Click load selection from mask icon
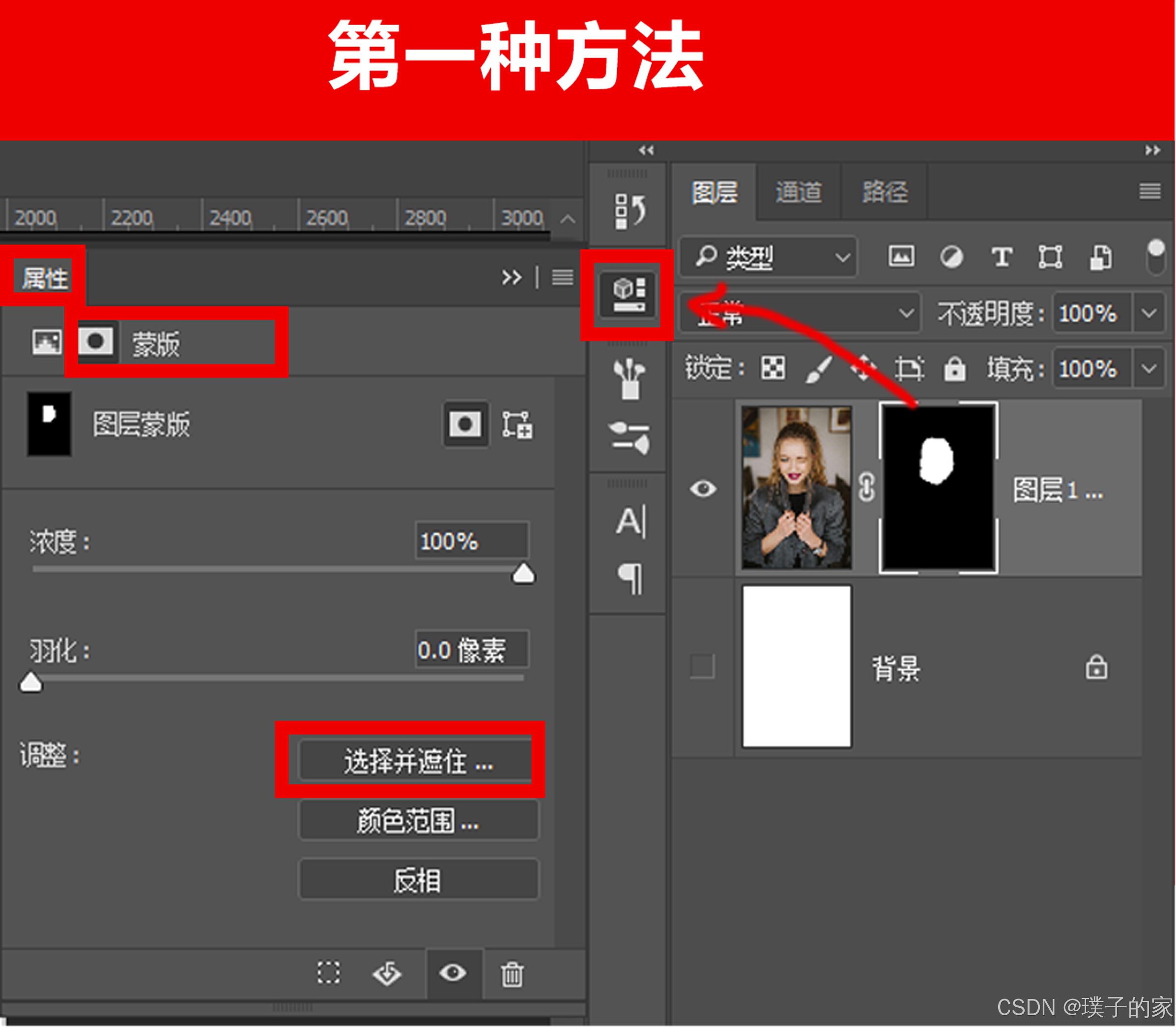This screenshot has height=1027, width=1176. click(x=328, y=972)
